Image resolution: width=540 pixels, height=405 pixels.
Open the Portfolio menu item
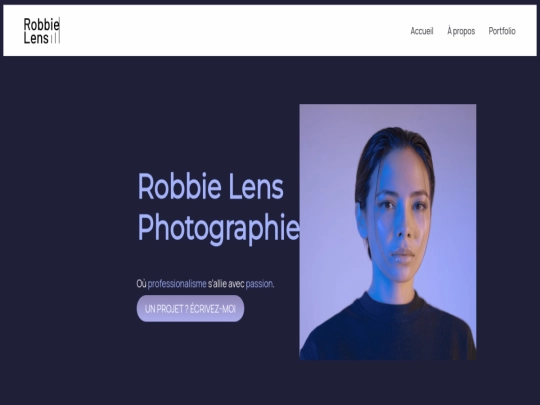tap(502, 31)
